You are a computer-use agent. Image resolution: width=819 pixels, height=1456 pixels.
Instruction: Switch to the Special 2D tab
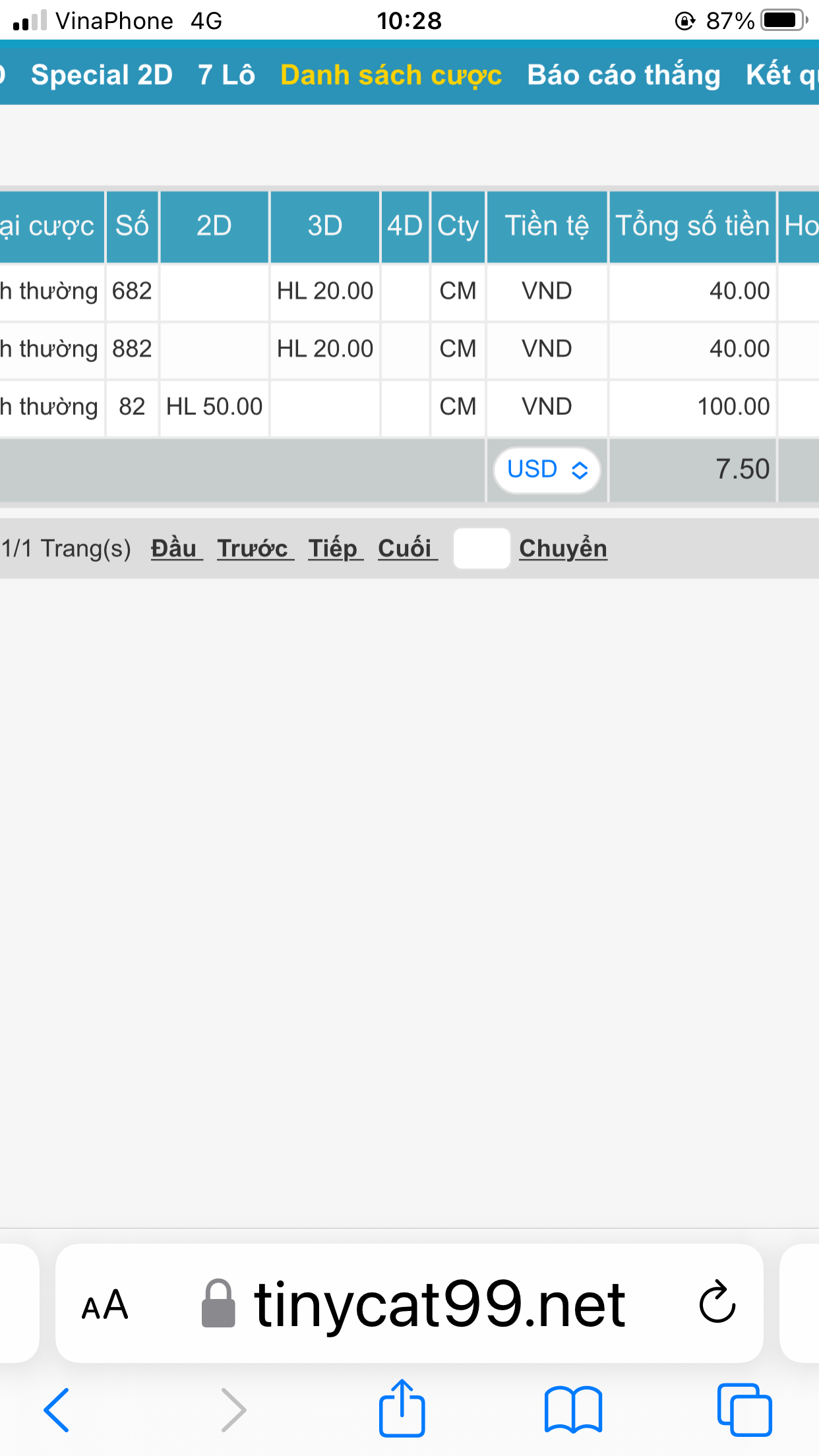102,75
